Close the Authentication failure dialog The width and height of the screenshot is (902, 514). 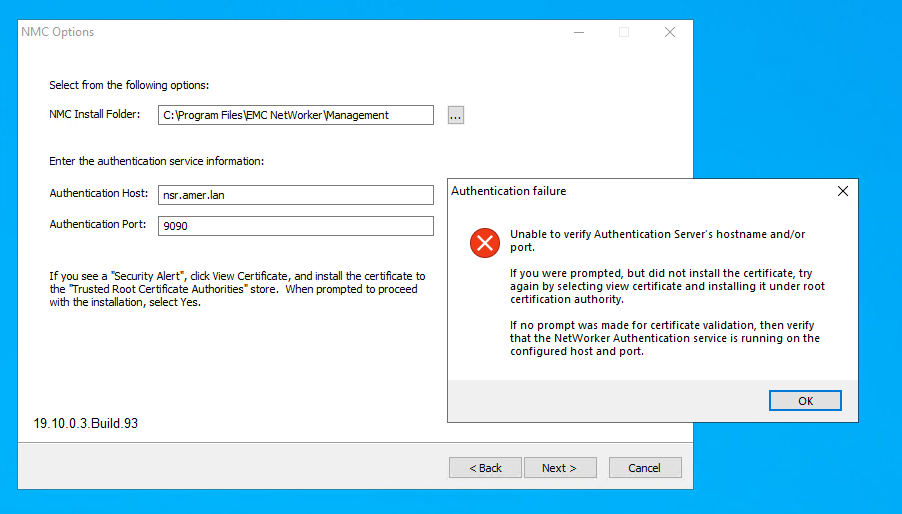(843, 191)
